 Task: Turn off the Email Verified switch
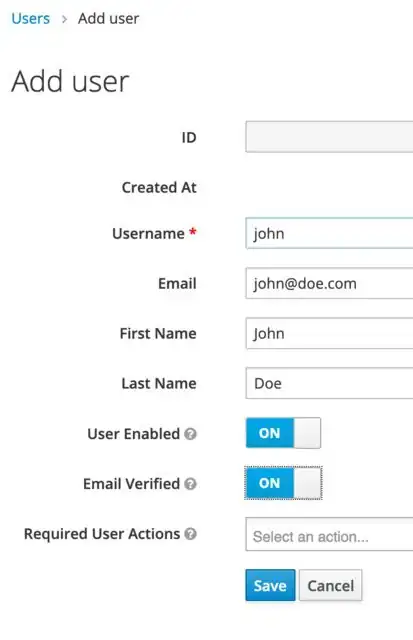tap(283, 483)
